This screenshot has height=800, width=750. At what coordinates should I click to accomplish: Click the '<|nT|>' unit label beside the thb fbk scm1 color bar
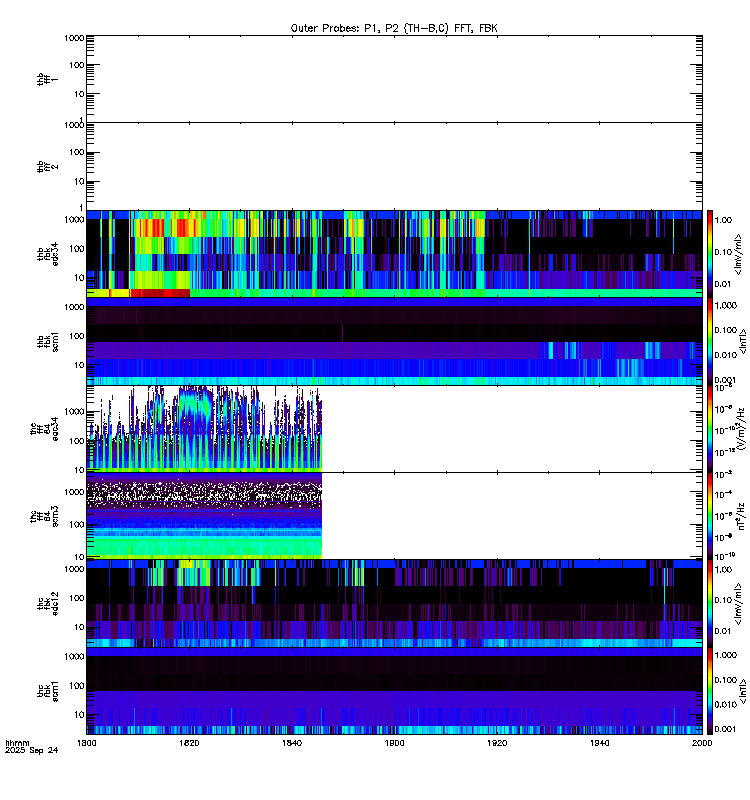(742, 341)
